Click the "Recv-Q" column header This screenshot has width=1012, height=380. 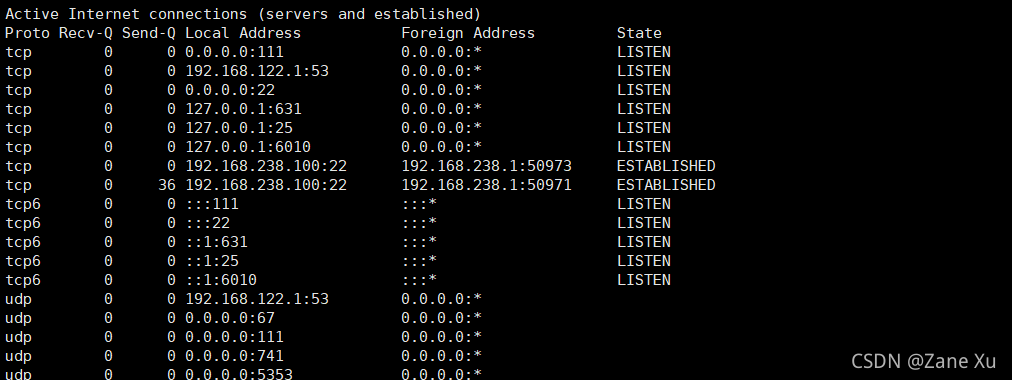coord(85,33)
